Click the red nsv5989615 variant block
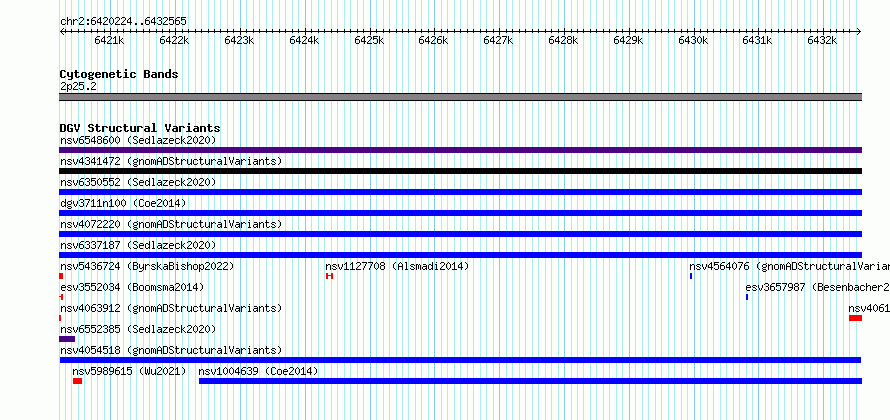 (77, 381)
